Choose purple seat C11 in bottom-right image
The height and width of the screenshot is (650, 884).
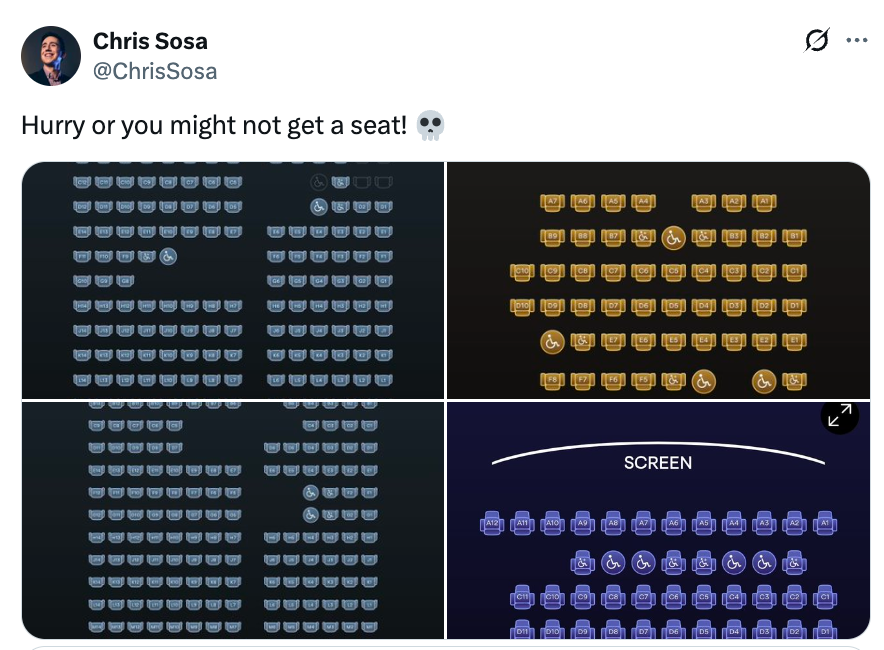[521, 598]
